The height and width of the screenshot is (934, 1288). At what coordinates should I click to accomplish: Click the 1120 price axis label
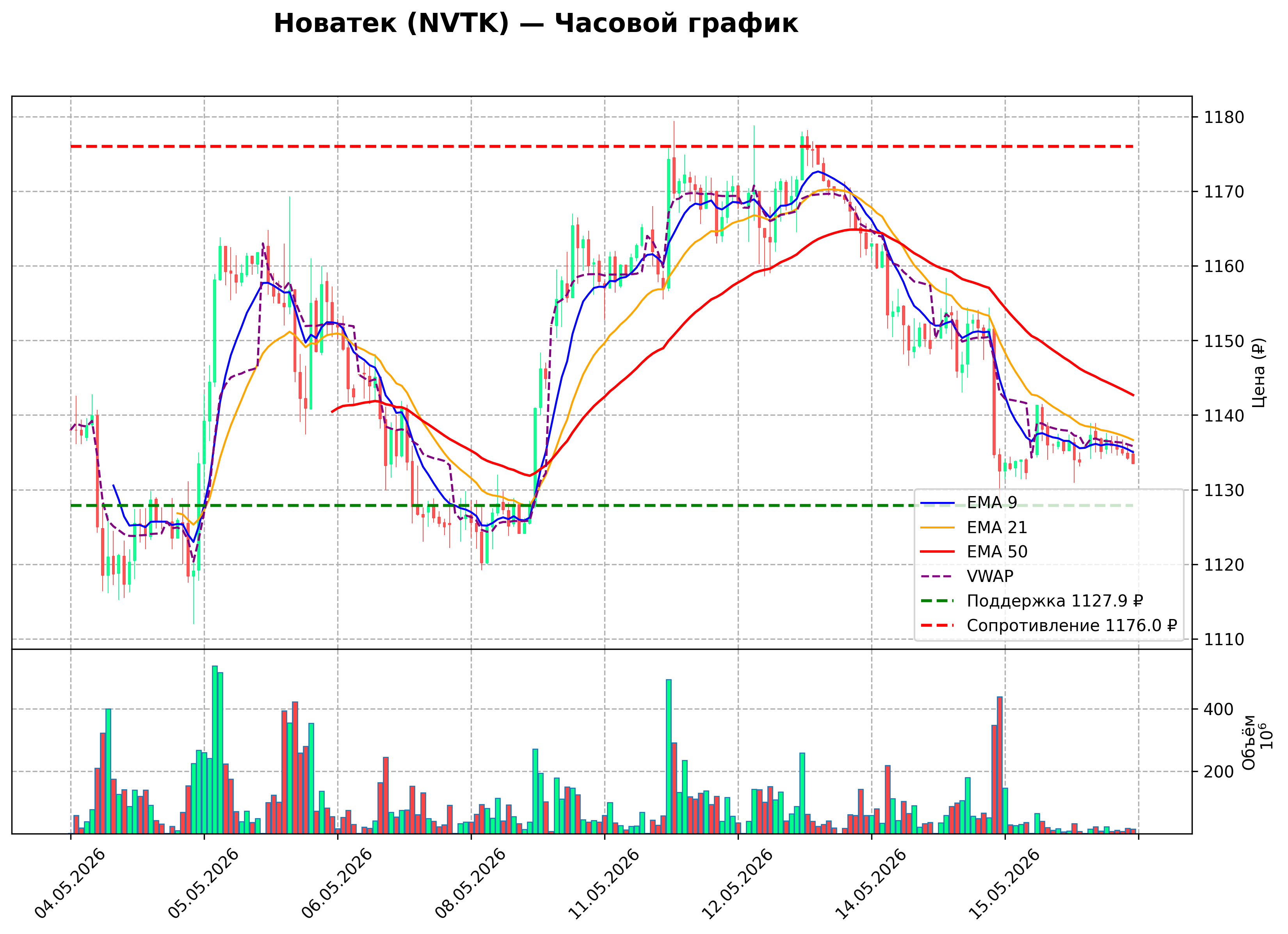1224,565
